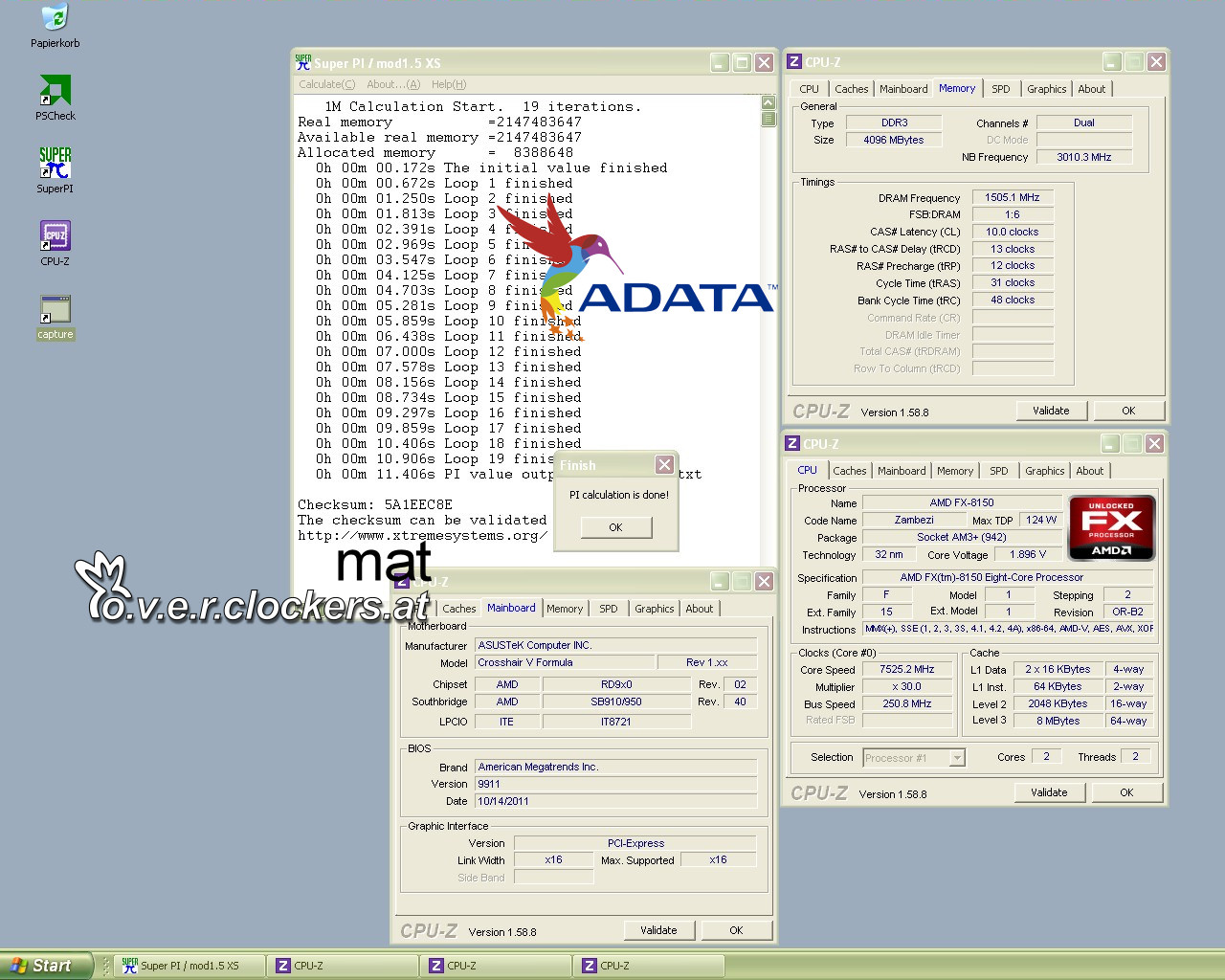Click CAS# Latency 10.0 clocks value

click(x=1013, y=232)
